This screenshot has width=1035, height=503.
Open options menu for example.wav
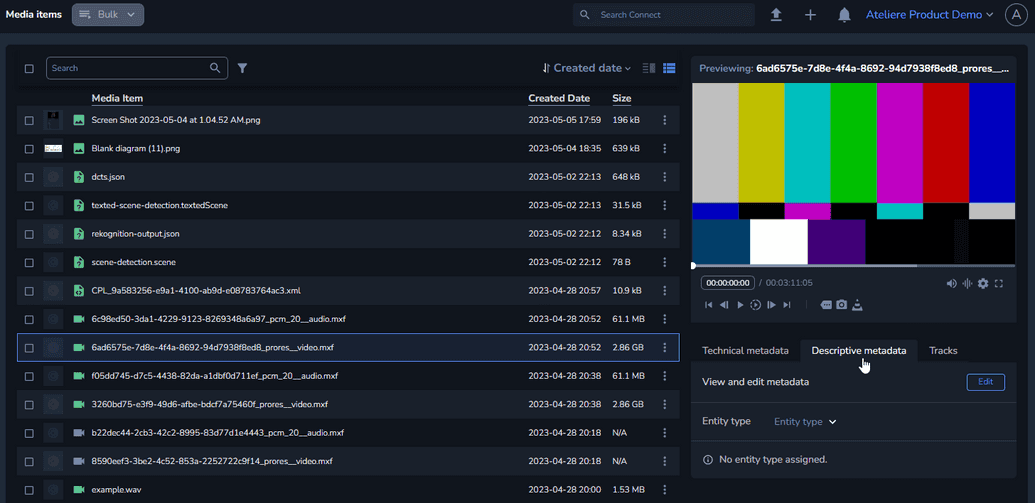click(x=665, y=490)
